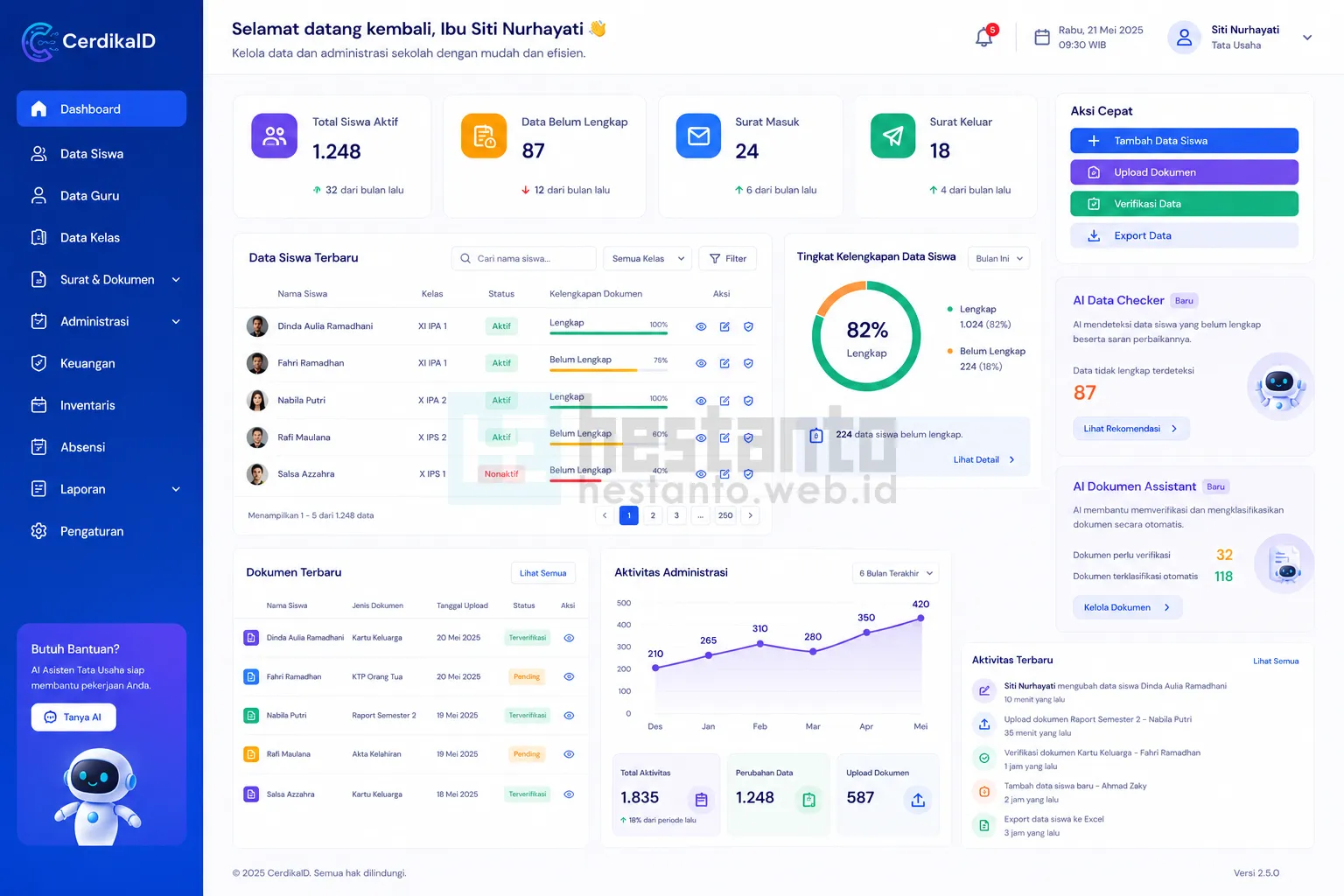The width and height of the screenshot is (1344, 896).
Task: Click shield icon for Nabila Putri
Action: 748,401
